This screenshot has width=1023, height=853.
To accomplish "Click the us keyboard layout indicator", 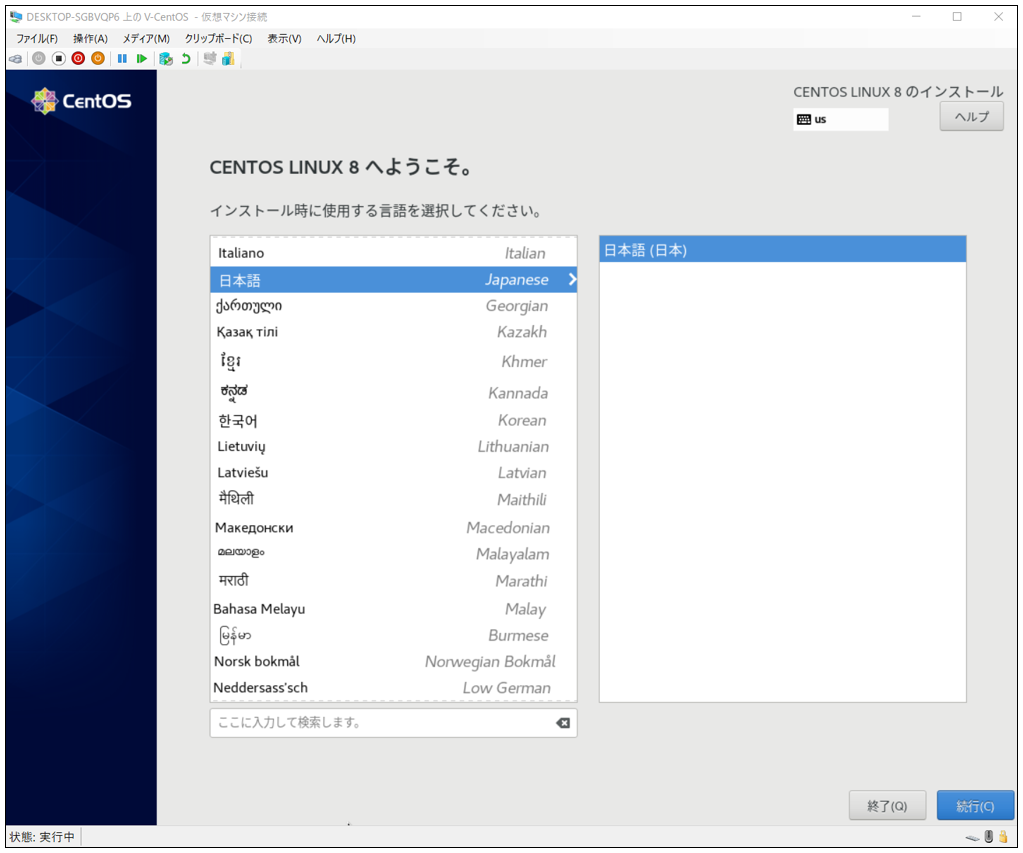I will tap(840, 119).
